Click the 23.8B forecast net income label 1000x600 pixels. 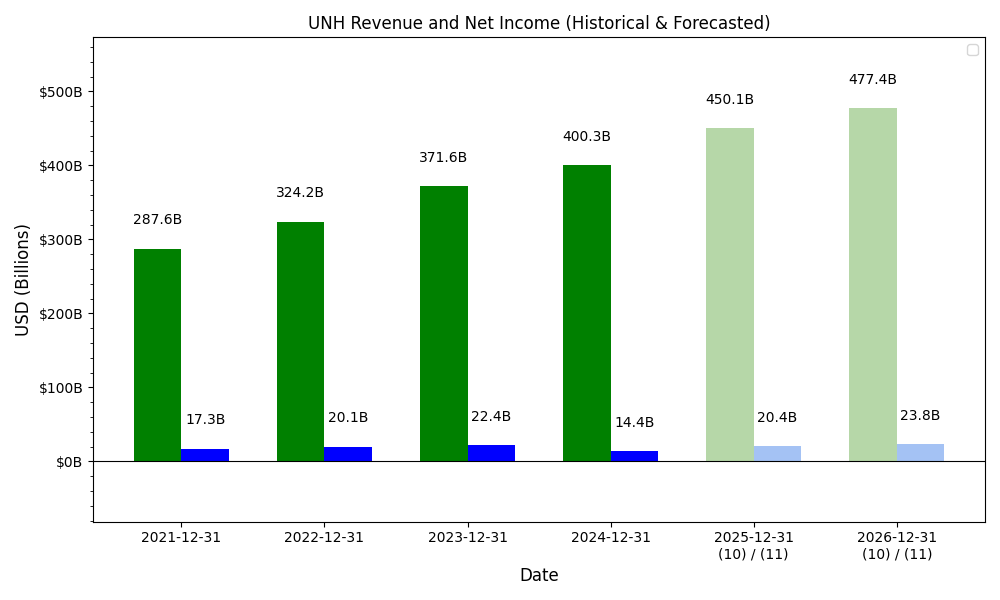pos(920,416)
